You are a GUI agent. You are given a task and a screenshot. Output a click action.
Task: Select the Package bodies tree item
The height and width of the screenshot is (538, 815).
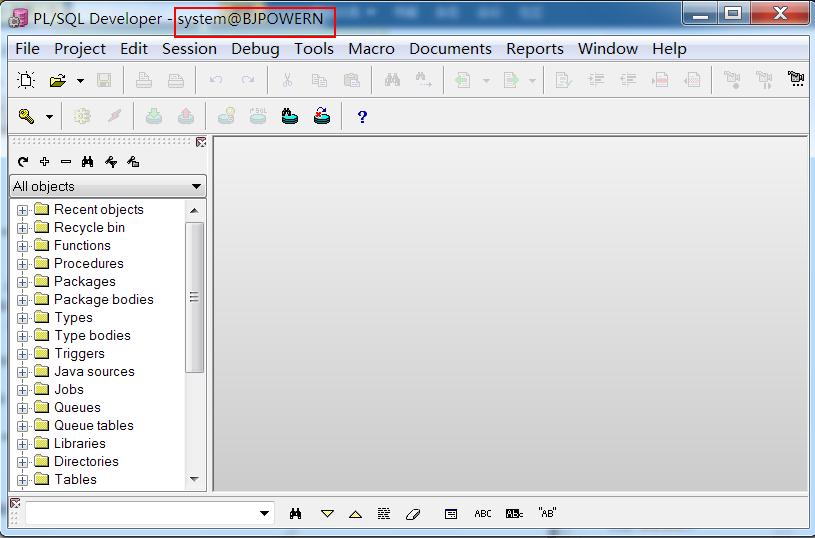(x=103, y=299)
